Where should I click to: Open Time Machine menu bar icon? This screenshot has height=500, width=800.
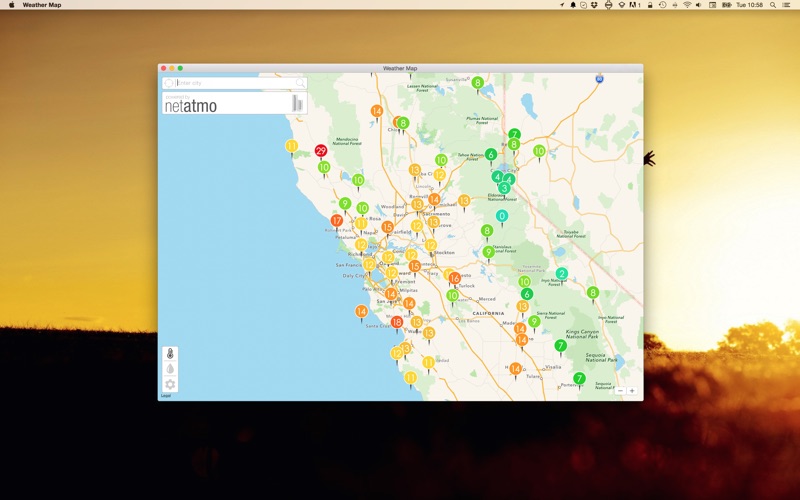coord(662,5)
